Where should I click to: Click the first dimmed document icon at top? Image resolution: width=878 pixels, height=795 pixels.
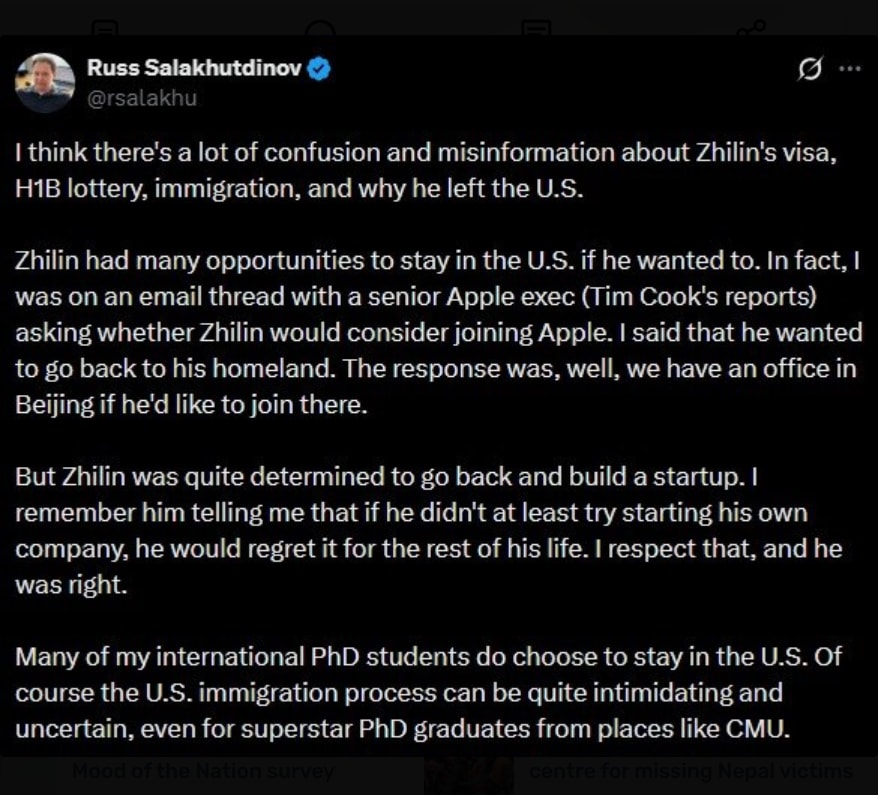(105, 28)
